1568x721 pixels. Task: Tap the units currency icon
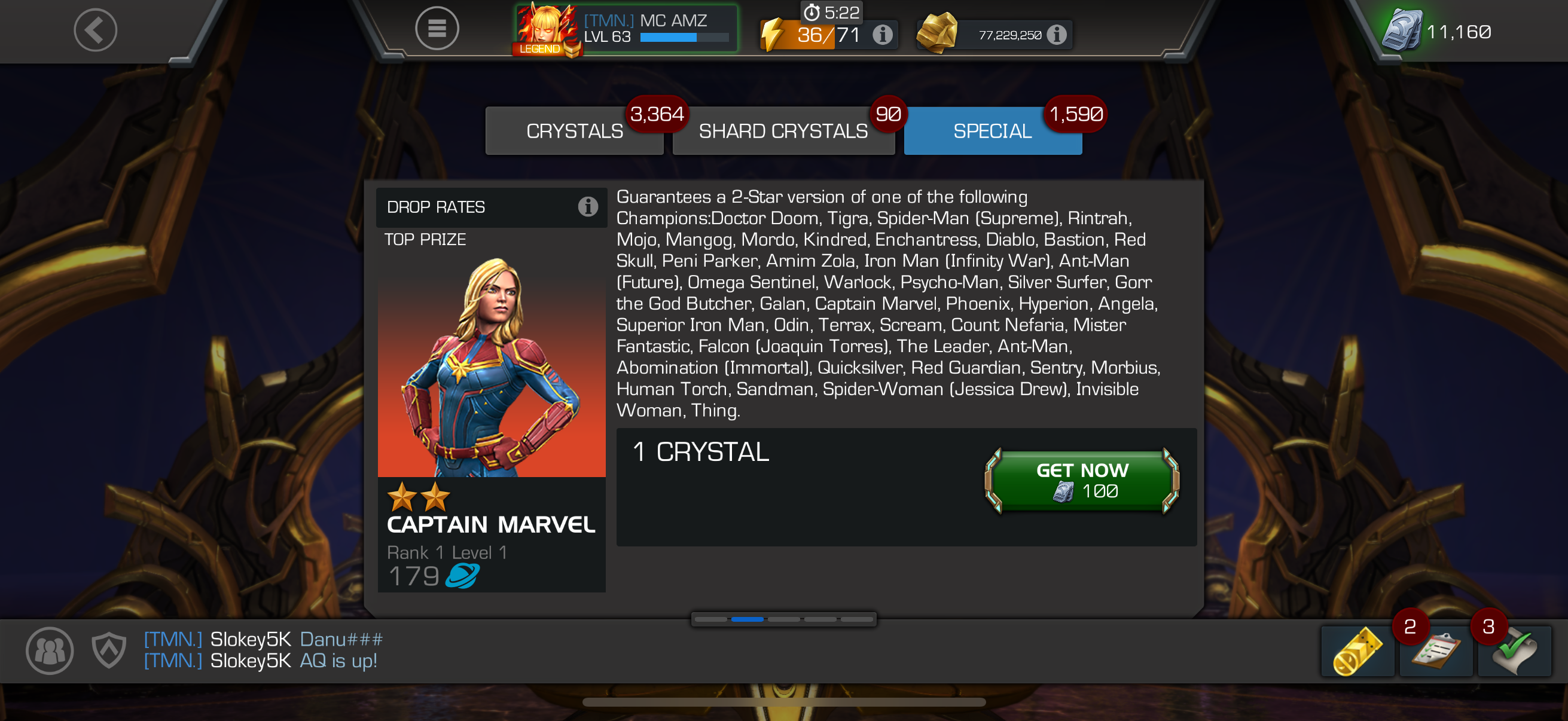(1401, 30)
